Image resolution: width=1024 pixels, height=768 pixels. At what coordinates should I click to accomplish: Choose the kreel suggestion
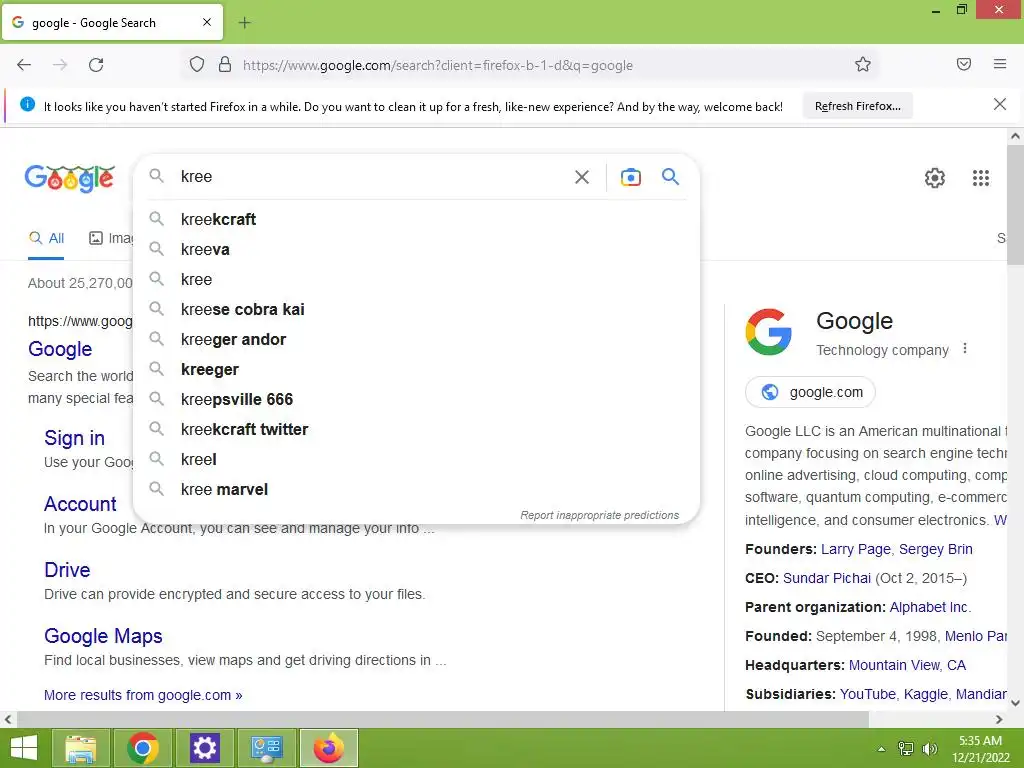coord(416,460)
